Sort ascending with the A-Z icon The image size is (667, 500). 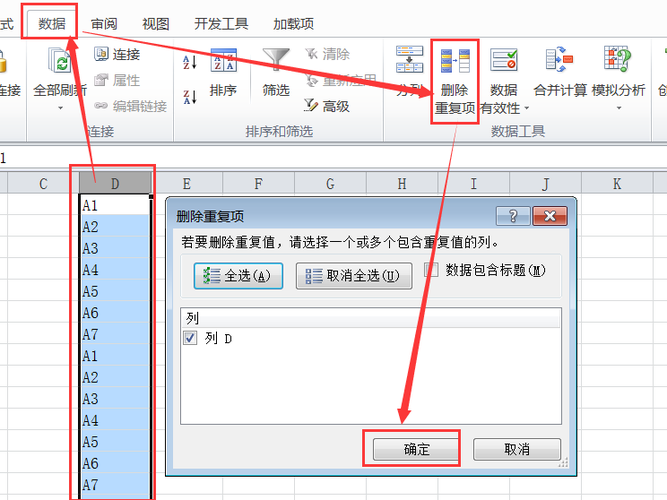[190, 63]
